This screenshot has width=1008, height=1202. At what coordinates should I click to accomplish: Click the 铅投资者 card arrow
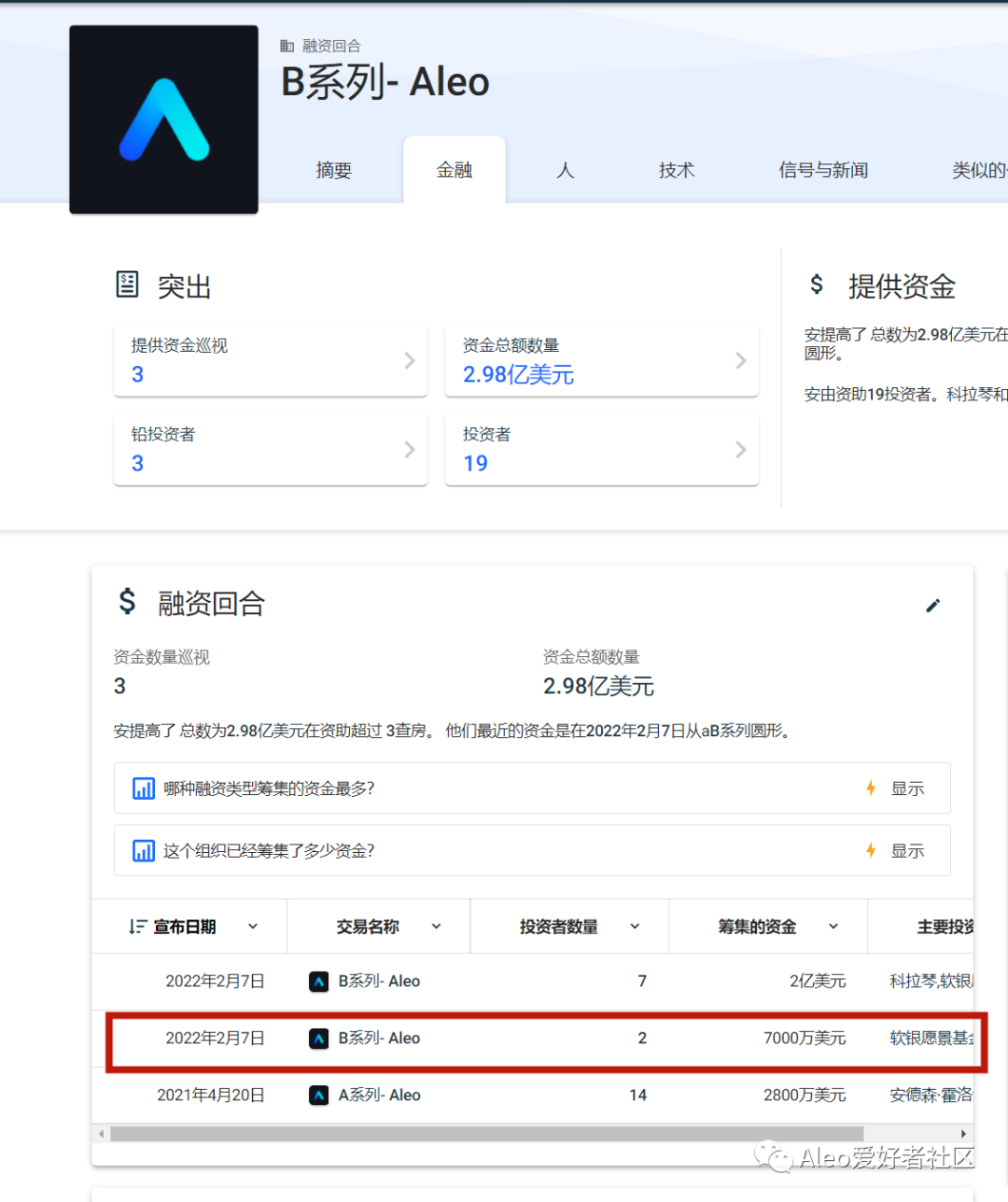[x=409, y=450]
